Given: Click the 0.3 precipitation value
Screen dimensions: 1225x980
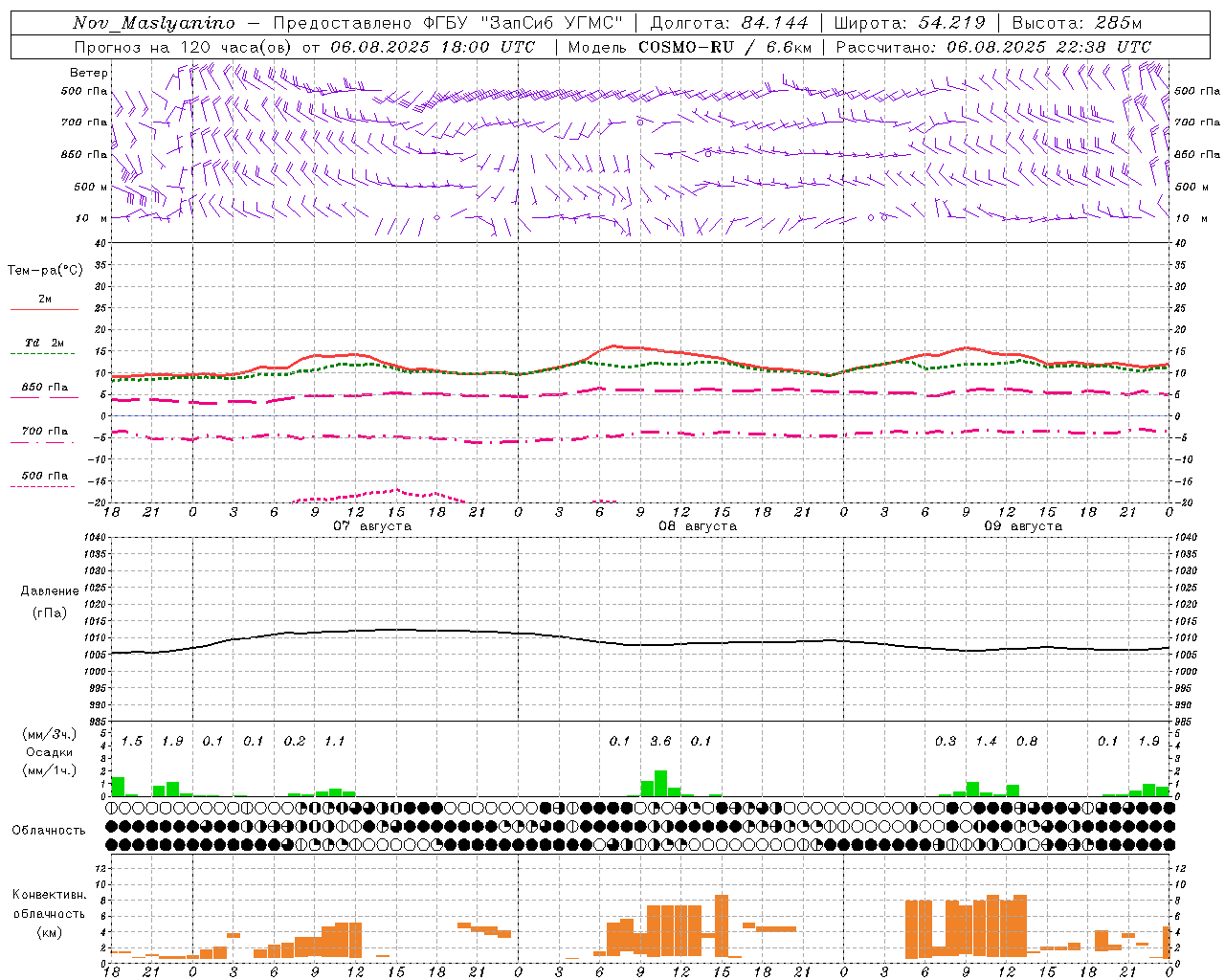Looking at the screenshot, I should coord(946,741).
